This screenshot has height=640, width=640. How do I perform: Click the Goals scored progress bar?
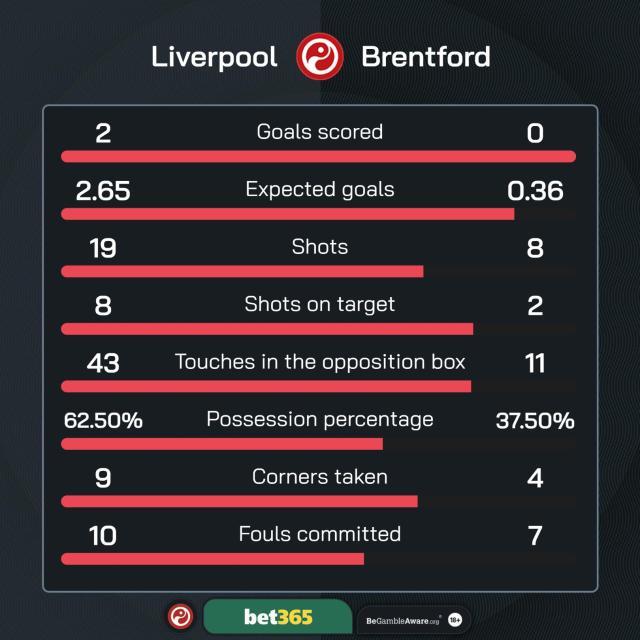(x=318, y=156)
